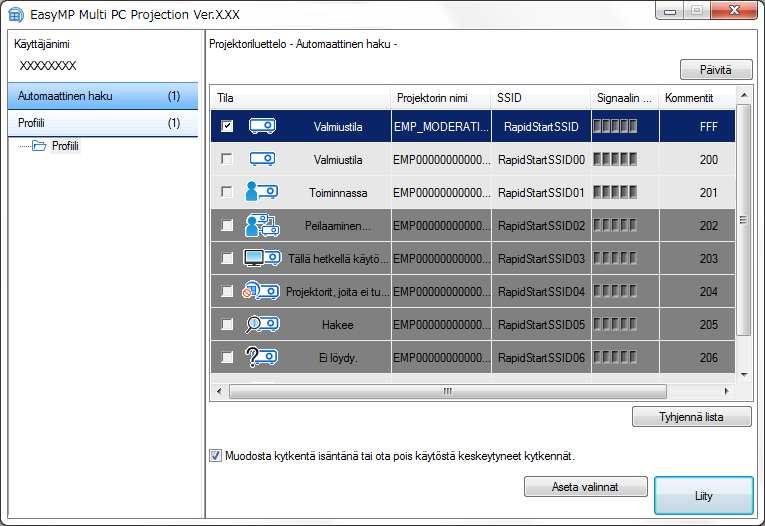Select Profiili search mode
Viewport: 765px width, 526px height.
(103, 123)
